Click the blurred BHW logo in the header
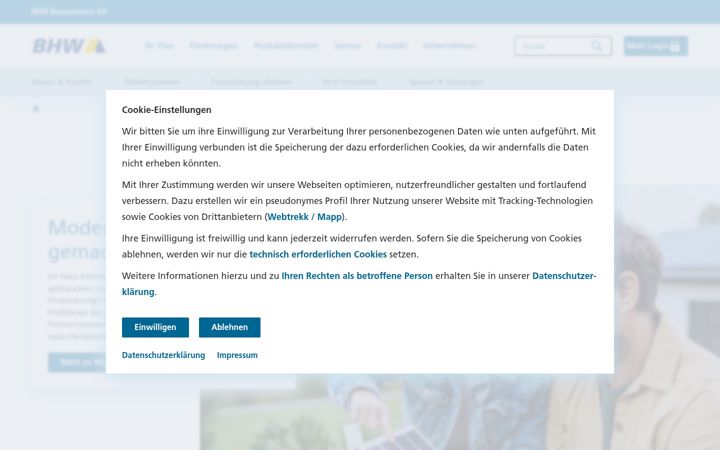The height and width of the screenshot is (450, 720). click(x=69, y=46)
